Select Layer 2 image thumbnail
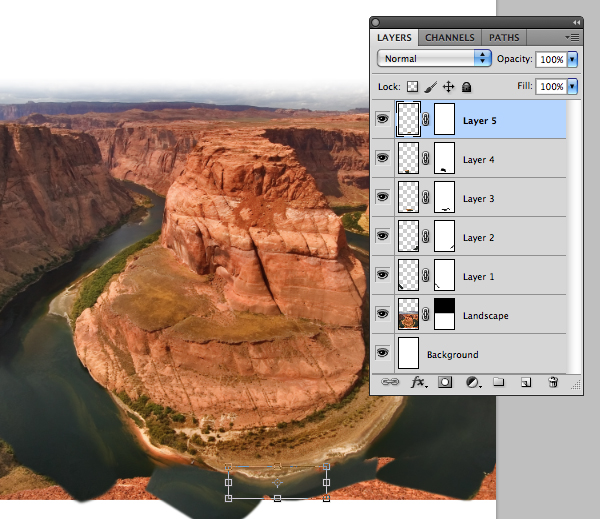The height and width of the screenshot is (519, 600). coord(408,236)
